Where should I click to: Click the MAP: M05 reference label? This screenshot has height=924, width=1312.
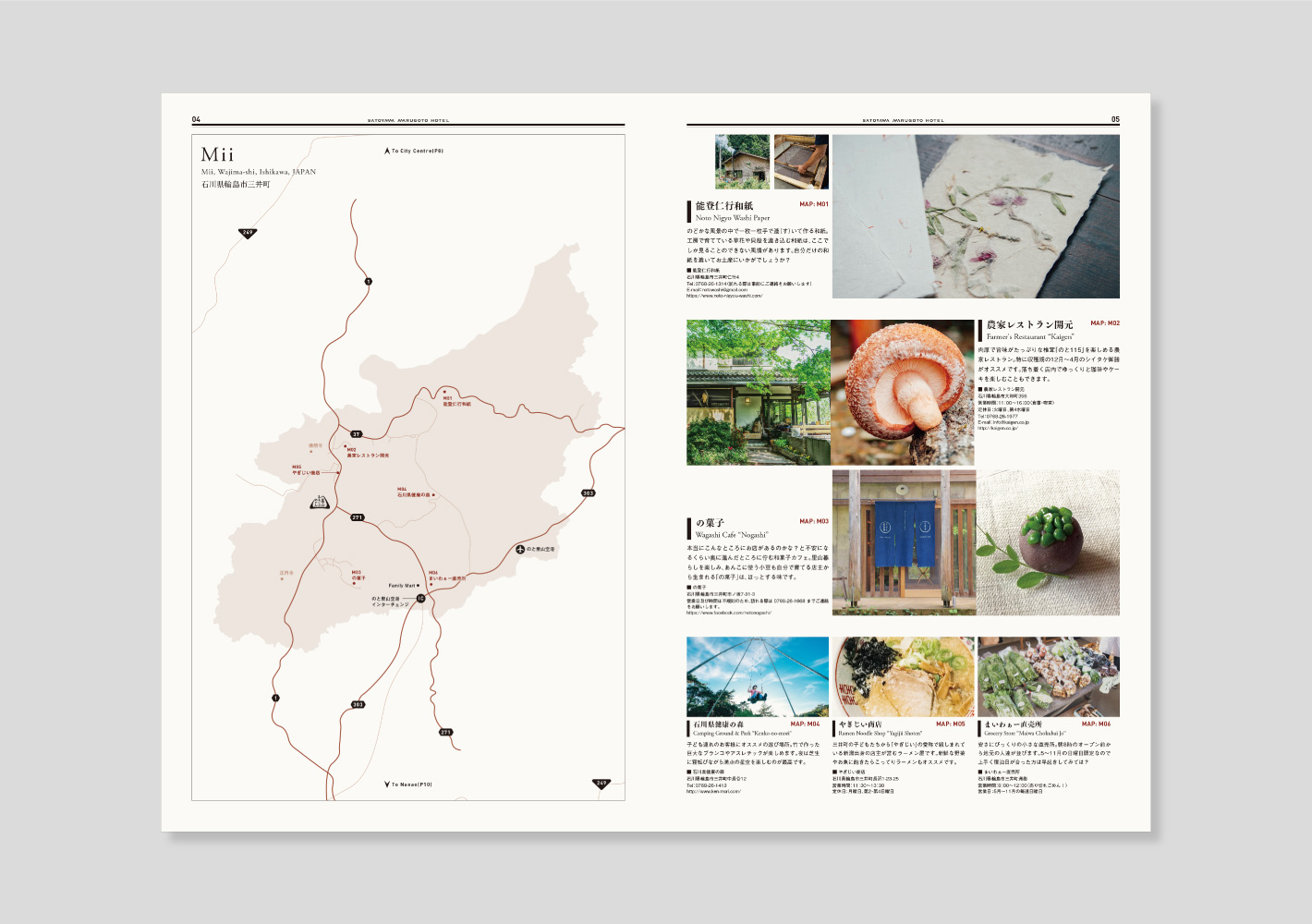[x=950, y=723]
